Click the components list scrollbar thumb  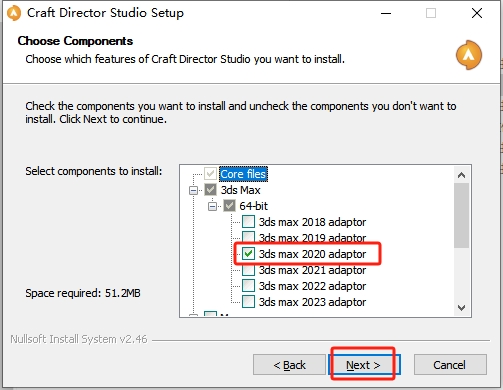click(x=462, y=215)
